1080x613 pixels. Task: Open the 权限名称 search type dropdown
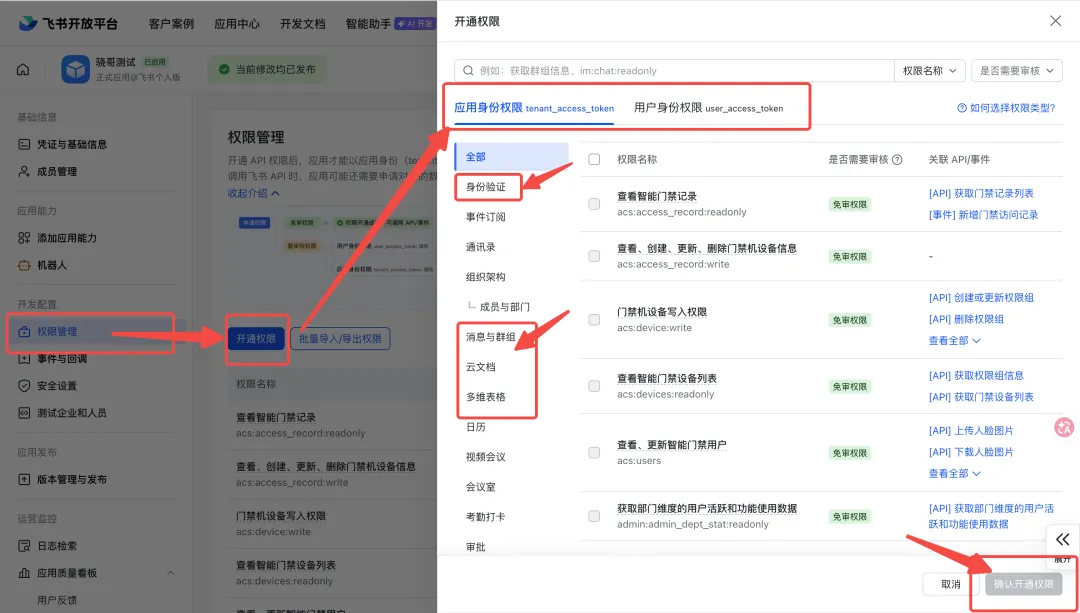point(929,70)
